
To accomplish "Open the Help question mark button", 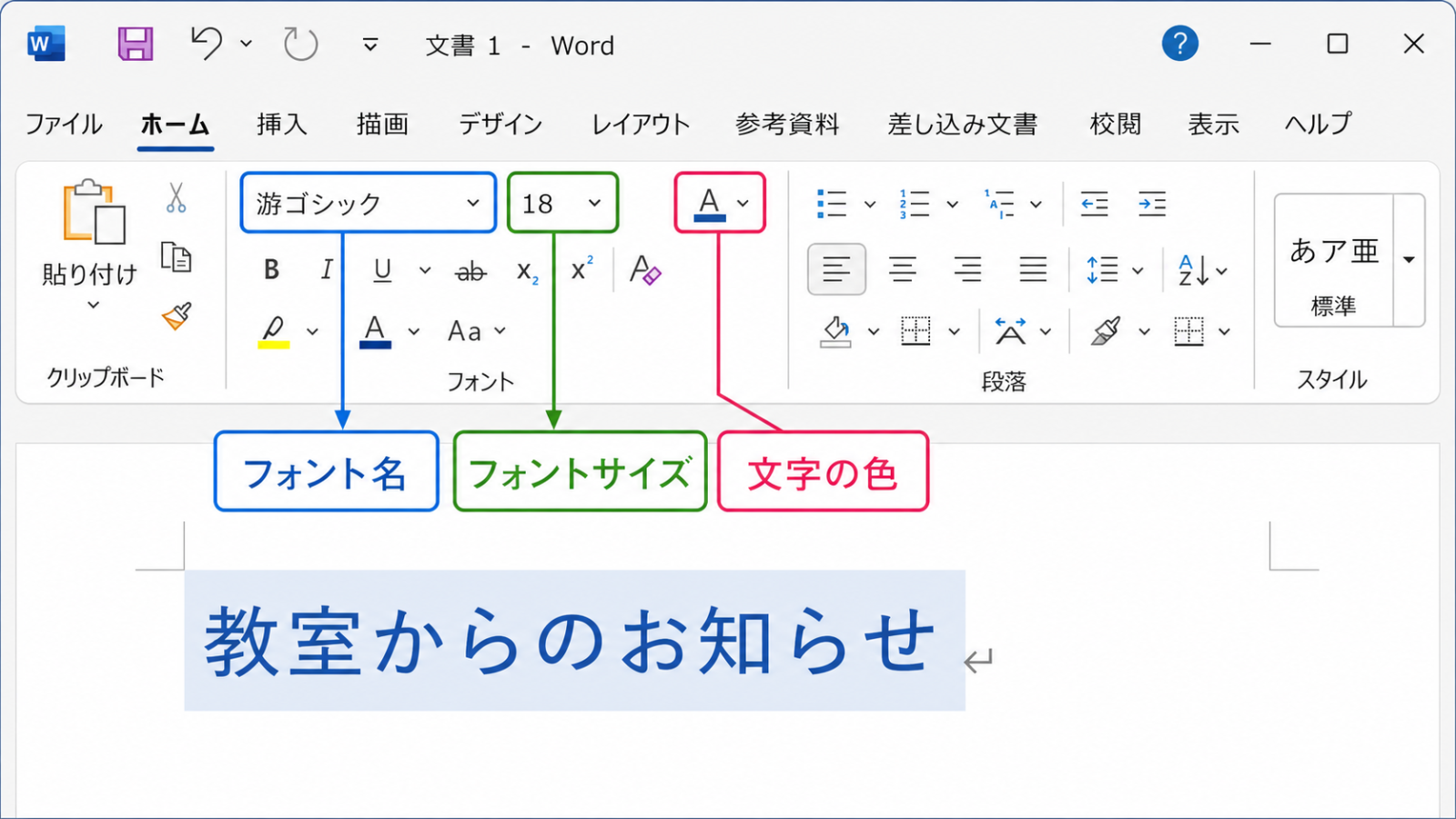I will [x=1179, y=43].
